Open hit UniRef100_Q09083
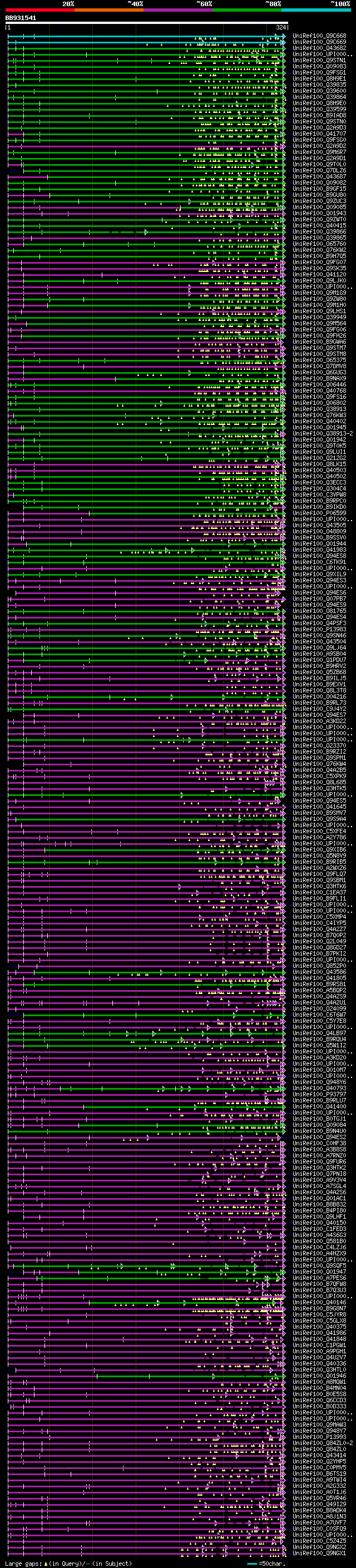The image size is (356, 1568). click(x=319, y=66)
